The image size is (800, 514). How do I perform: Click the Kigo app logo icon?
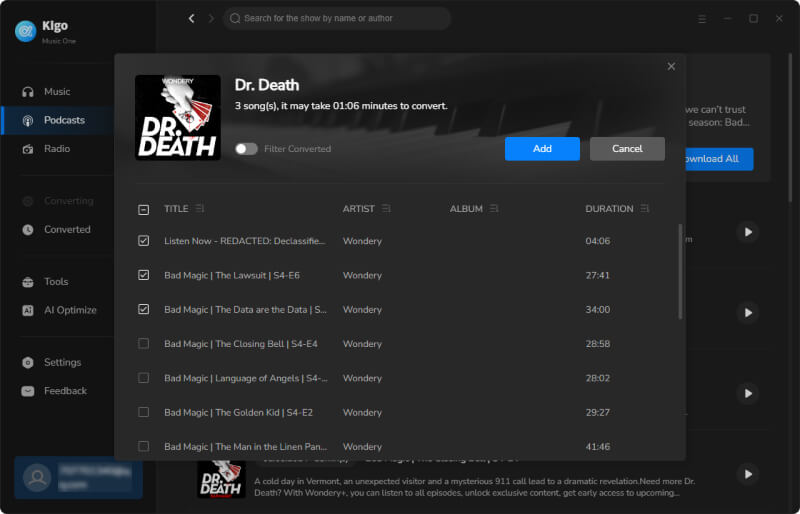point(26,31)
